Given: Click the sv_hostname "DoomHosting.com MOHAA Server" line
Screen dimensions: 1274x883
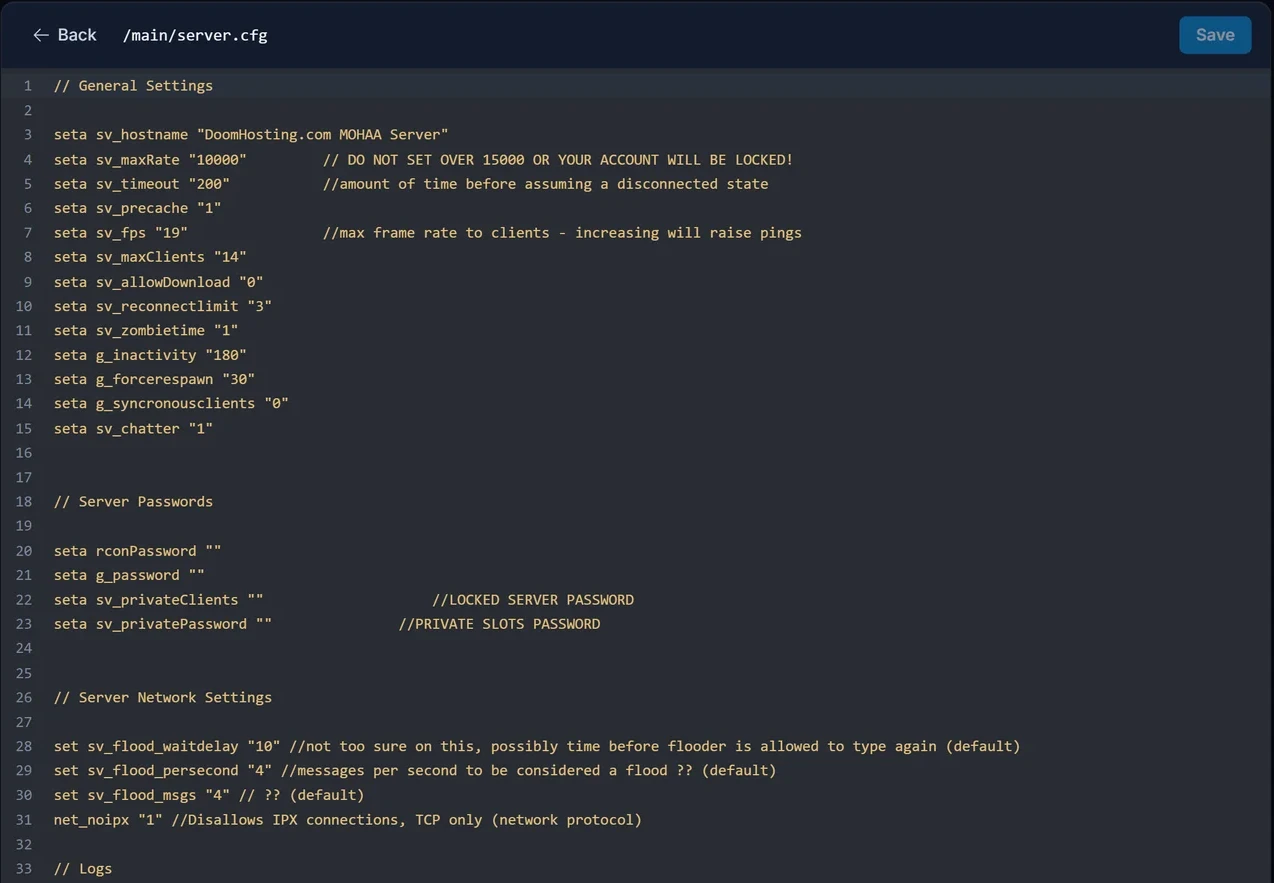Looking at the screenshot, I should point(251,135).
